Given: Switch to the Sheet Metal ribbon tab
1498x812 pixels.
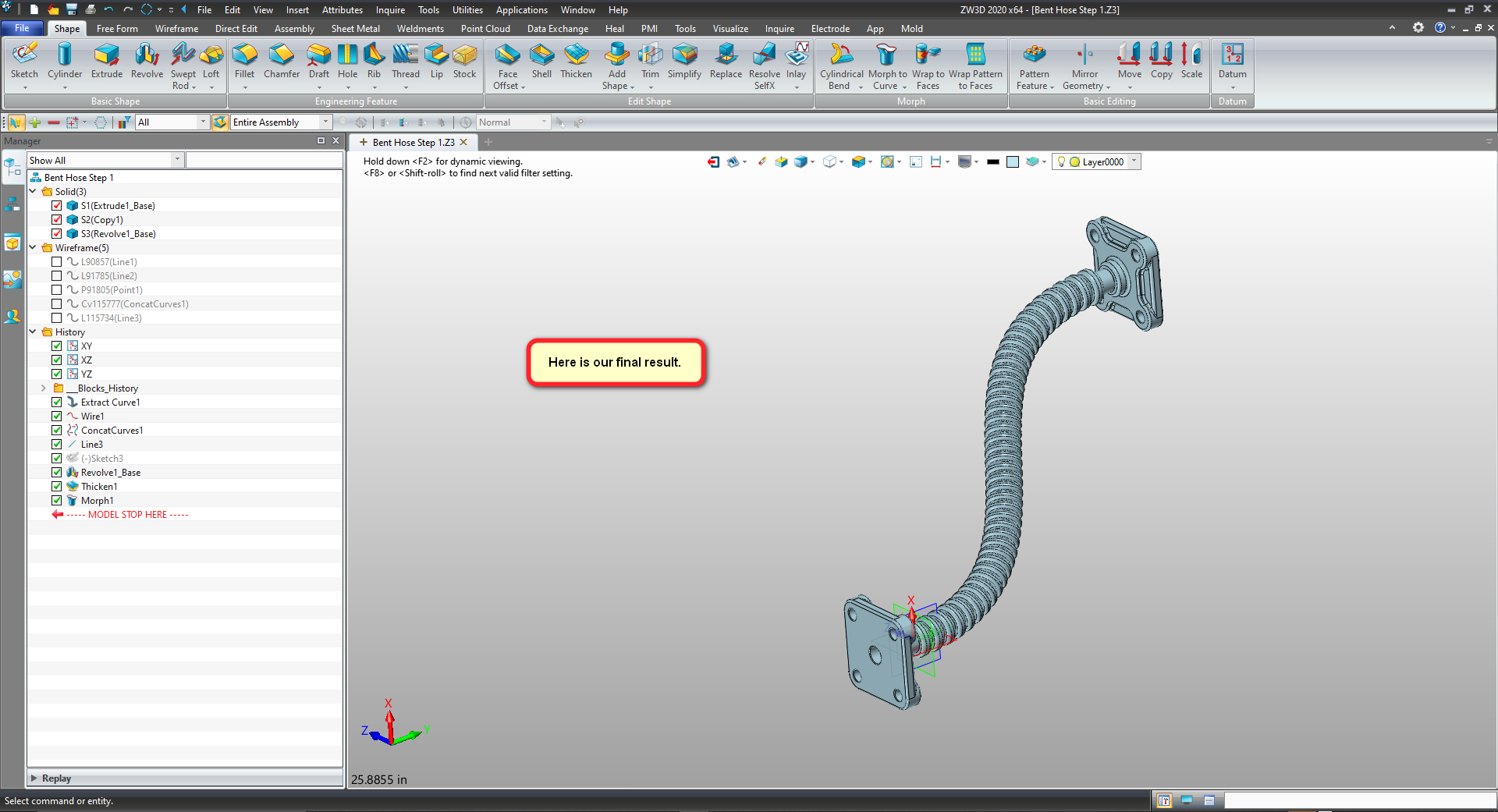Looking at the screenshot, I should coord(355,29).
